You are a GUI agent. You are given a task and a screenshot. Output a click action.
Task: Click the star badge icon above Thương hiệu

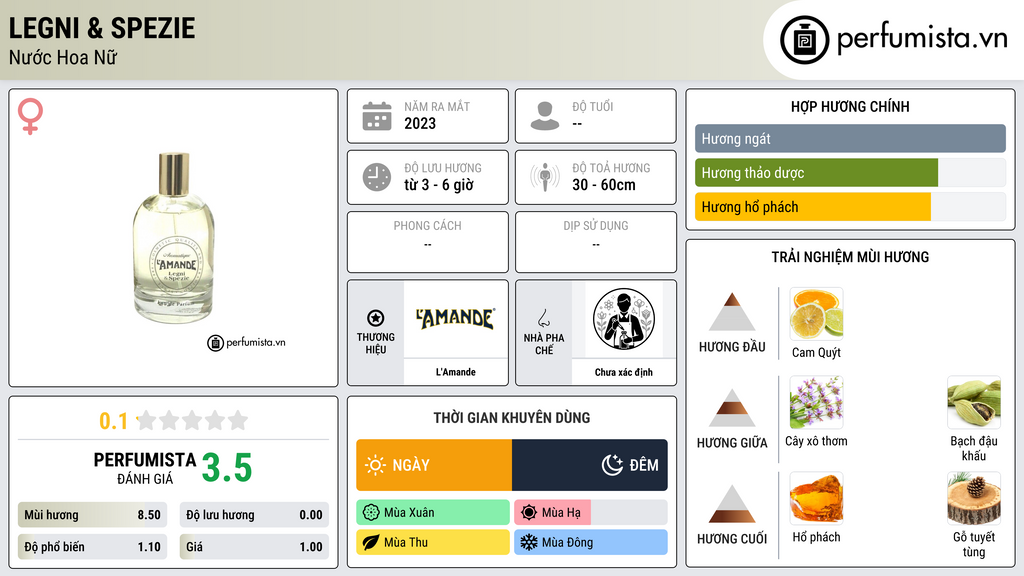[x=376, y=318]
